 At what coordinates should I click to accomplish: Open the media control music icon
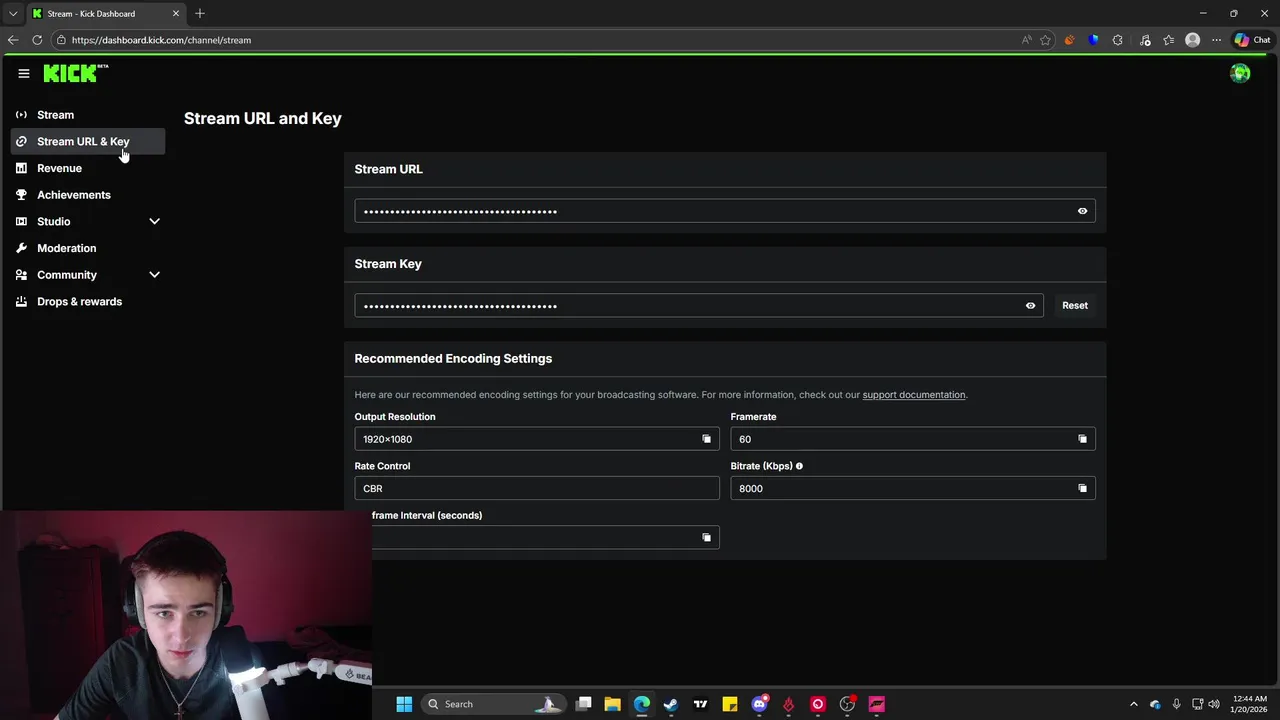(x=1145, y=40)
